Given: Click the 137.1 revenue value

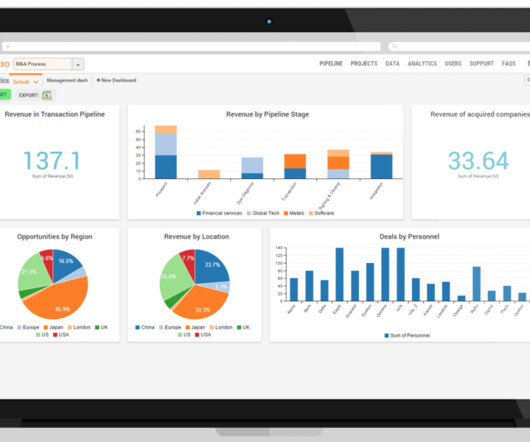Looking at the screenshot, I should point(52,161).
